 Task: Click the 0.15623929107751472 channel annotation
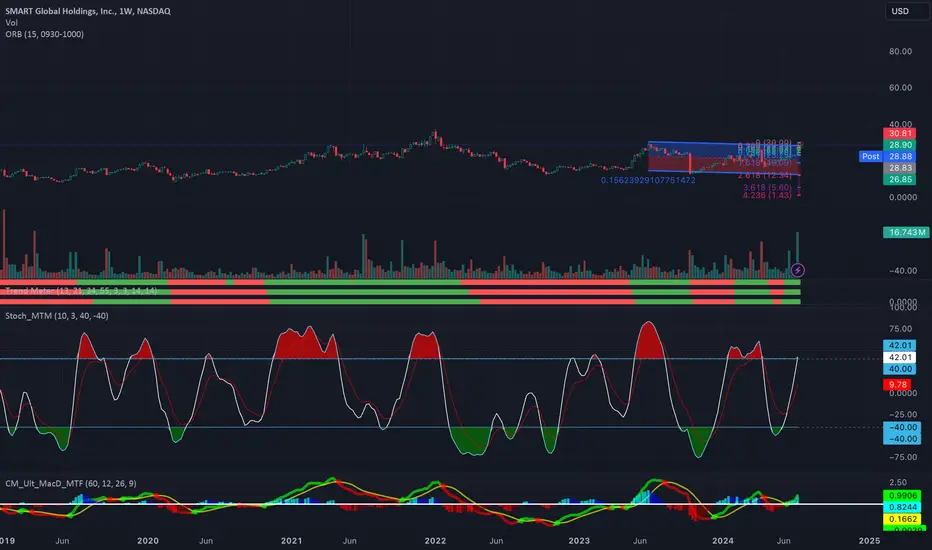(x=648, y=180)
